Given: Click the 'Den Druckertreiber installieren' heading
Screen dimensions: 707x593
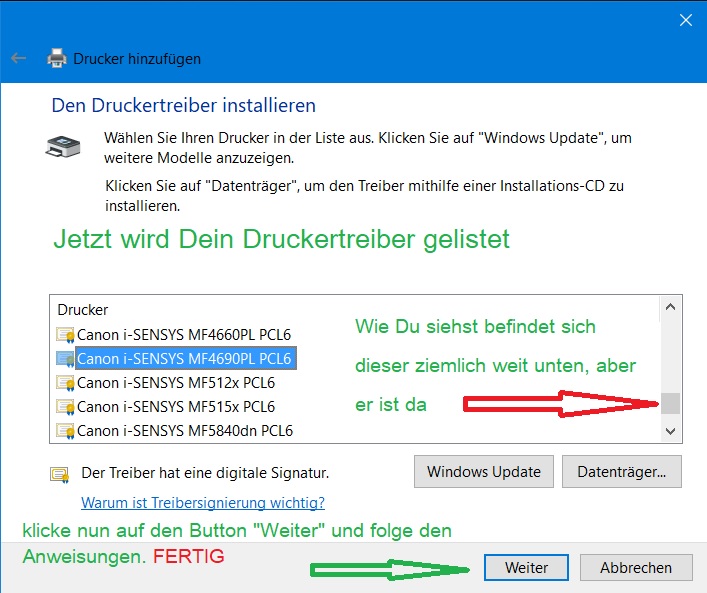Looking at the screenshot, I should pyautogui.click(x=184, y=106).
